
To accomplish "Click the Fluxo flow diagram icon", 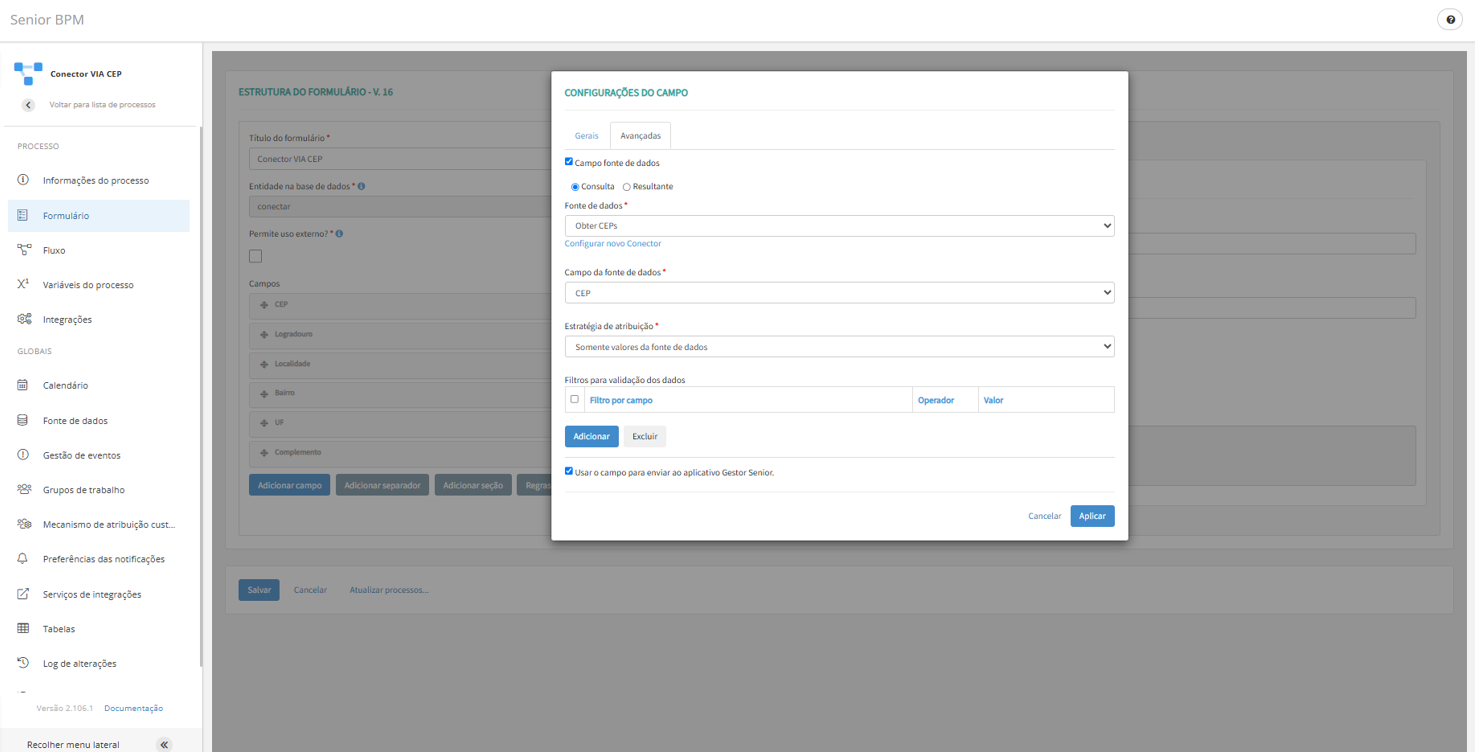I will coord(24,250).
